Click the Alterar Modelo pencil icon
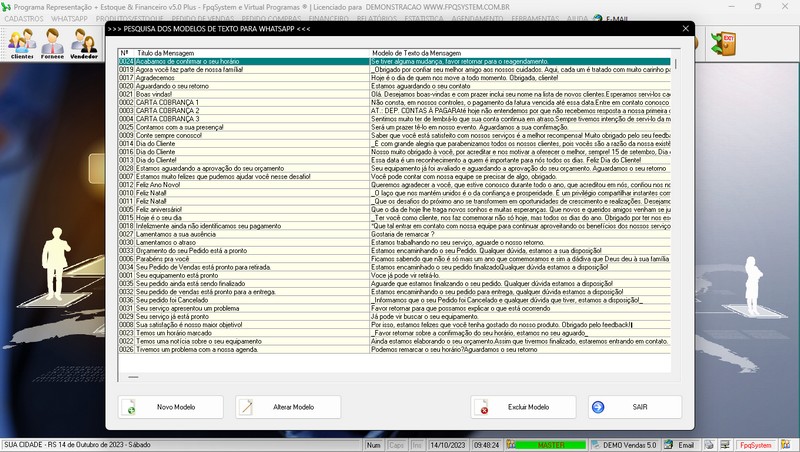Screen dimensions: 800x452 point(246,407)
